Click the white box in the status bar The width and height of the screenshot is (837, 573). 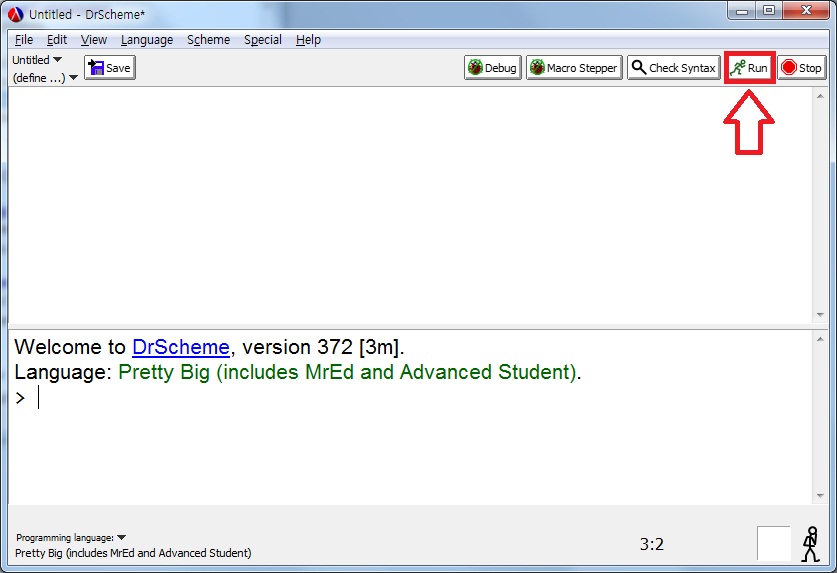coord(773,543)
